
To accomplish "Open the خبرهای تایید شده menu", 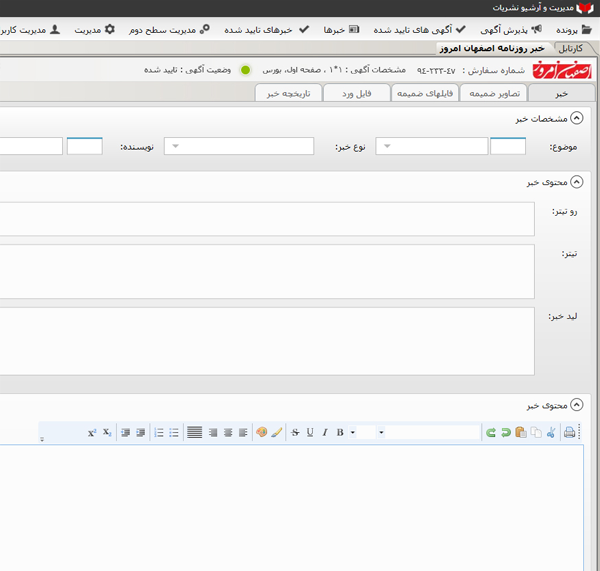I will 267,29.
